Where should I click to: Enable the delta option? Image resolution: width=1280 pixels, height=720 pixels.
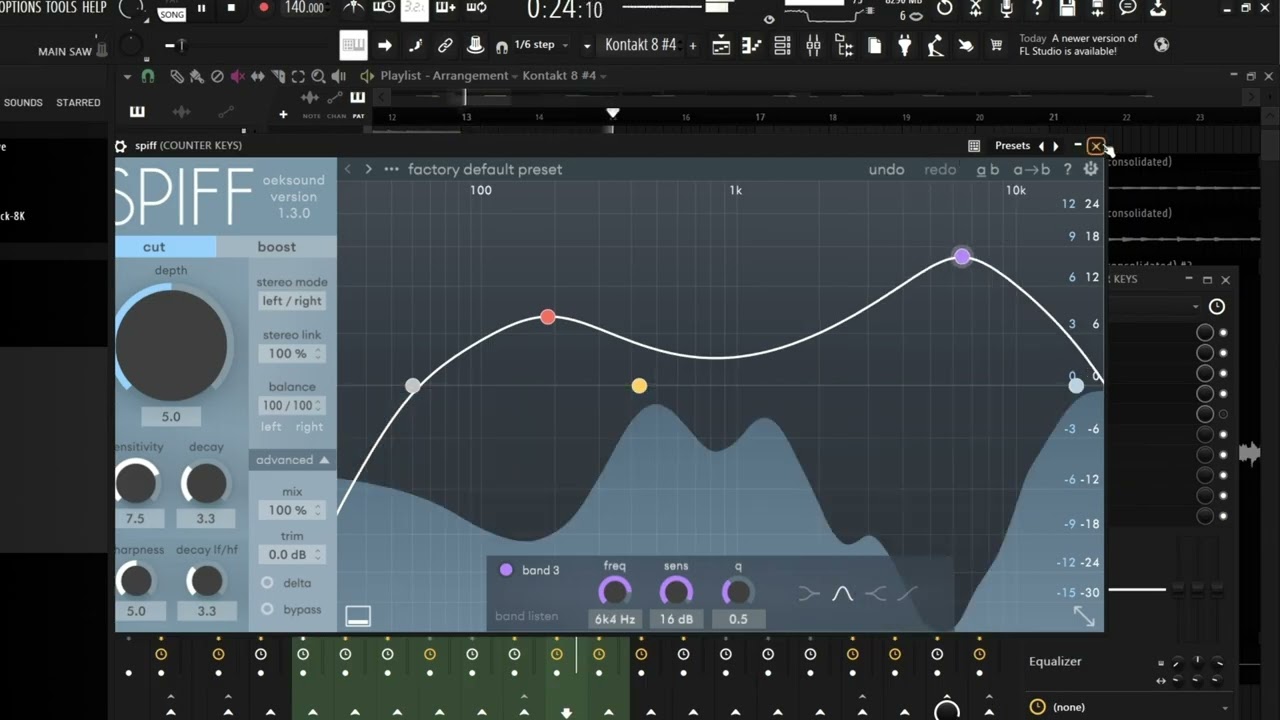point(267,583)
